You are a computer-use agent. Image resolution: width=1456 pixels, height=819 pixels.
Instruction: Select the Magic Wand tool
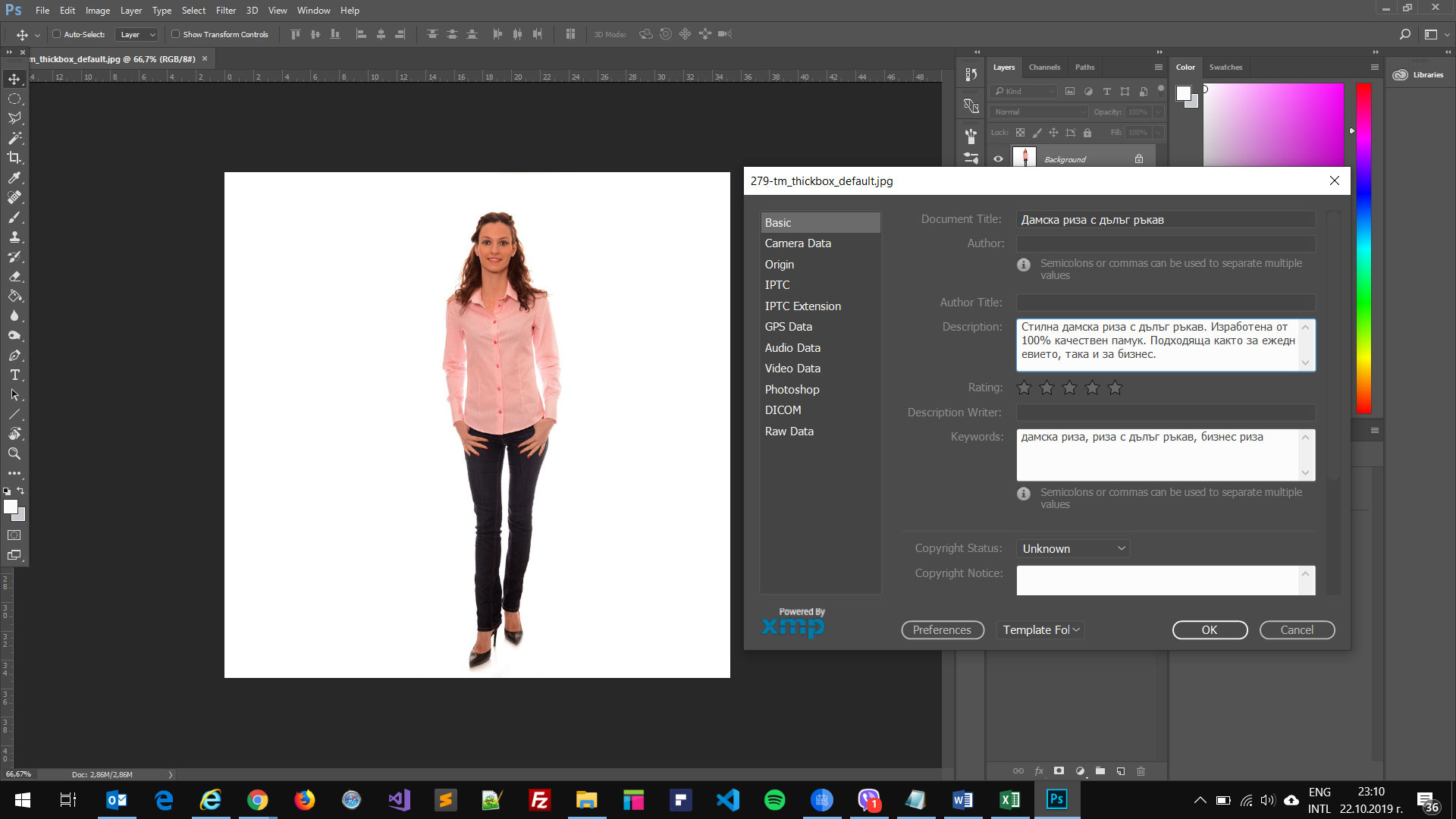pyautogui.click(x=14, y=138)
